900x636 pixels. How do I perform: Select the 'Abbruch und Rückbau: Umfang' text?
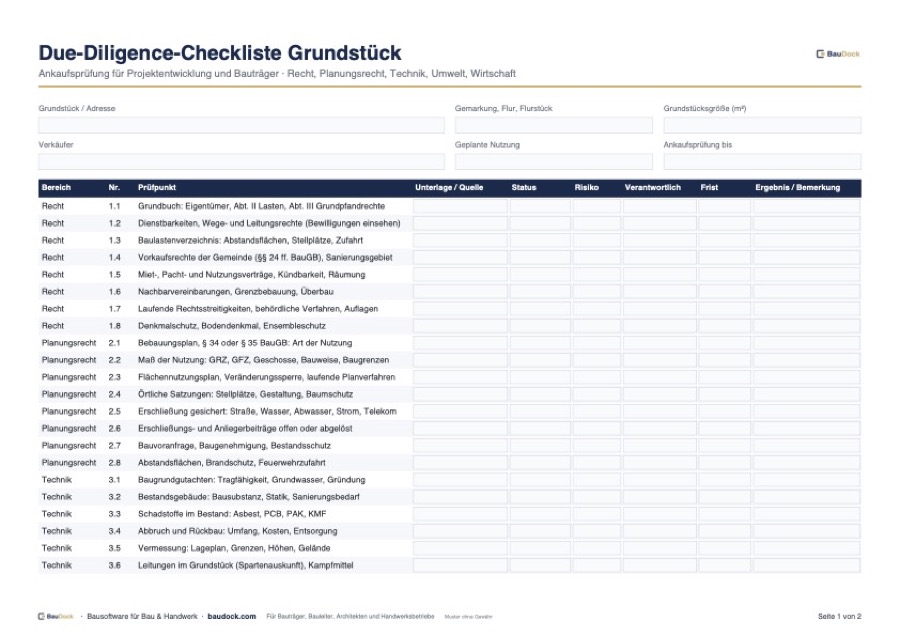click(x=238, y=531)
